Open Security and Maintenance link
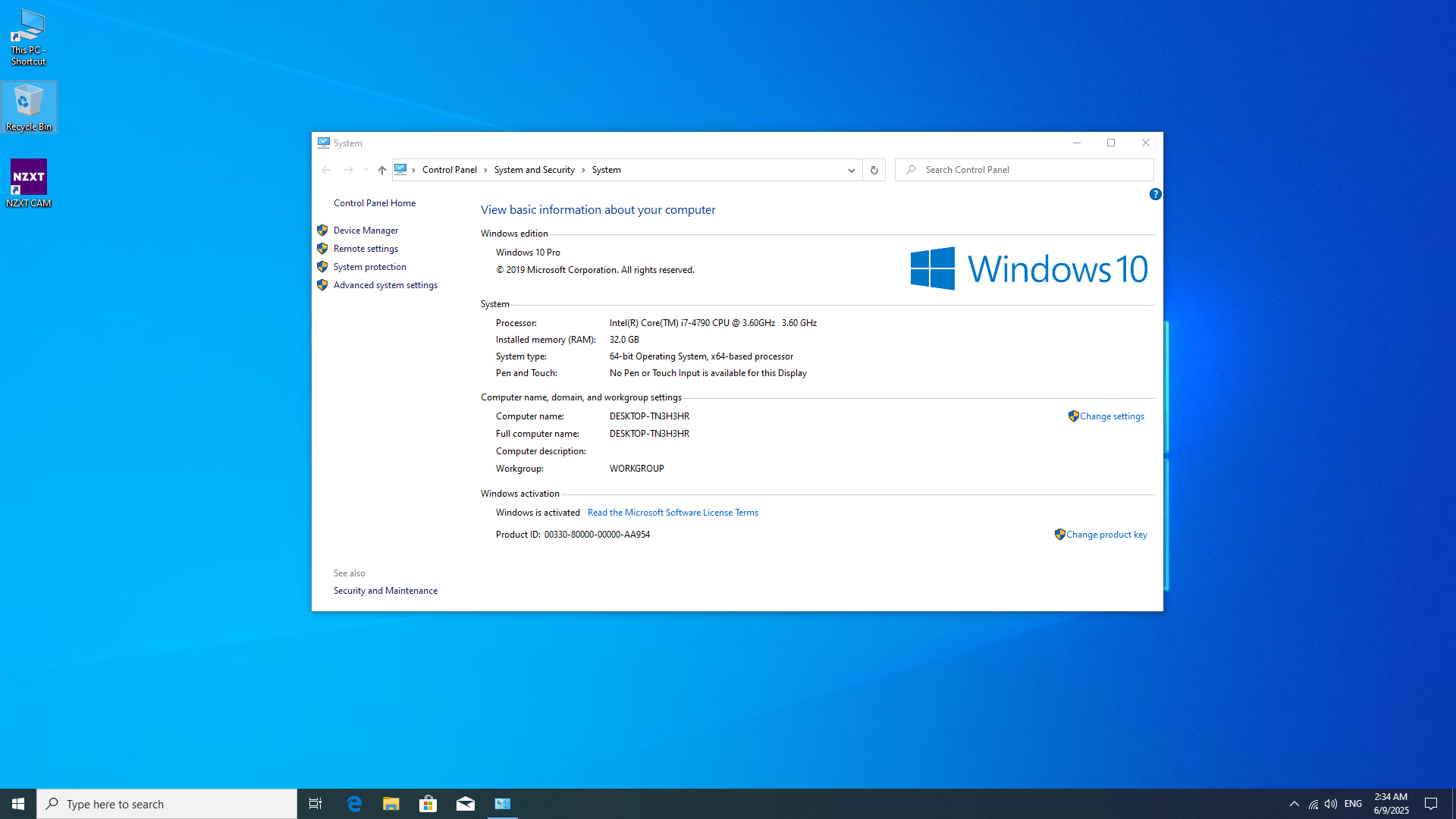Screen dimensions: 1456x819 (385, 591)
